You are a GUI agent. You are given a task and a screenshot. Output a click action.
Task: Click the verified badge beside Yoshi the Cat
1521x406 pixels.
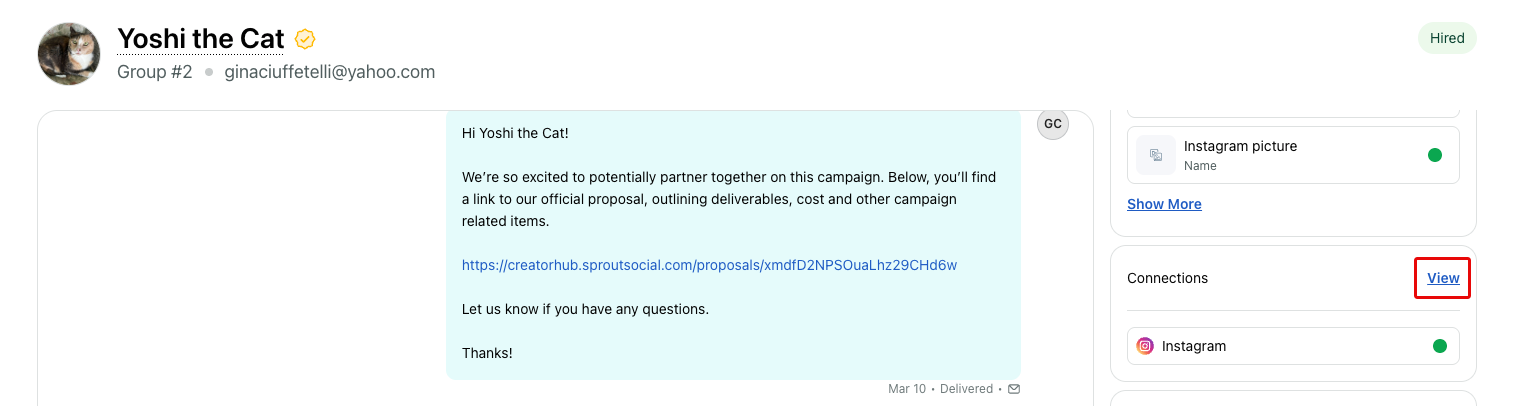pyautogui.click(x=305, y=40)
